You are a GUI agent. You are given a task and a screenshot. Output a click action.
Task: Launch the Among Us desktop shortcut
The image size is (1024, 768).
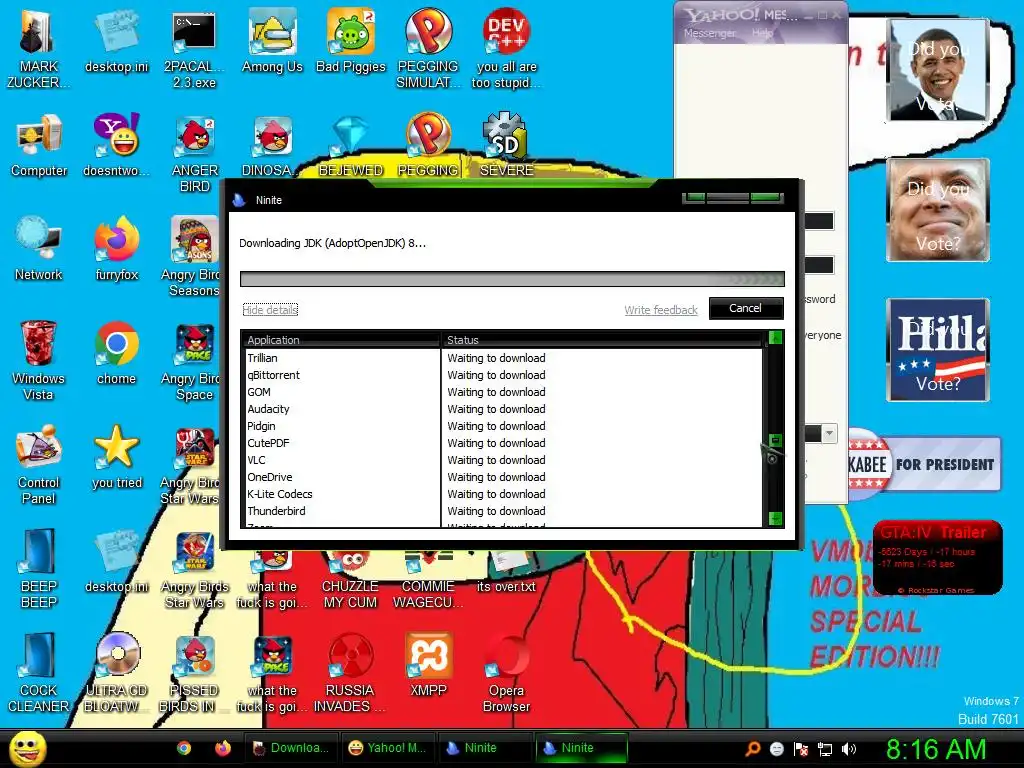pos(272,40)
